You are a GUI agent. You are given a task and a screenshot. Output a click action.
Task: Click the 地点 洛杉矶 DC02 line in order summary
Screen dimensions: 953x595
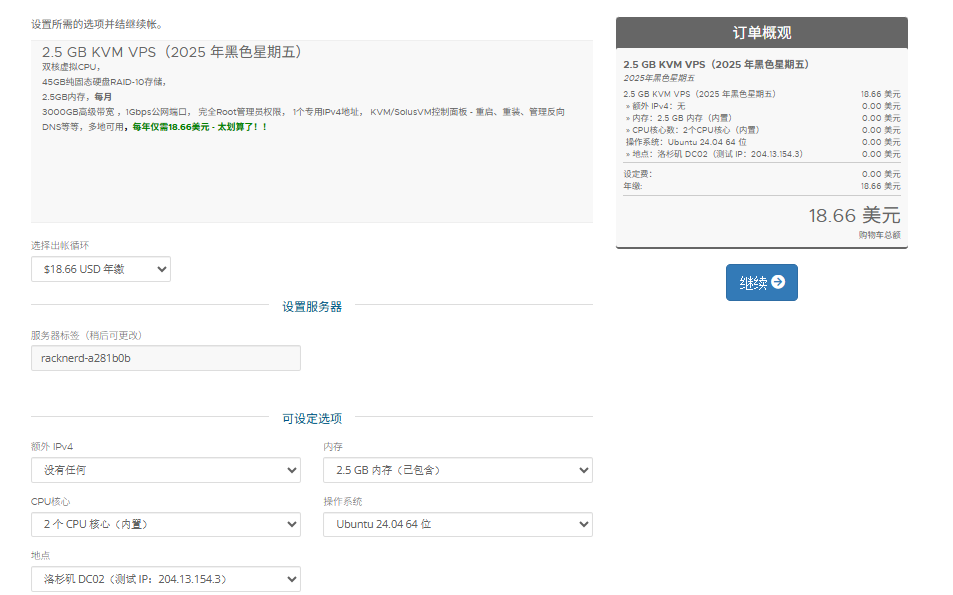pos(714,154)
